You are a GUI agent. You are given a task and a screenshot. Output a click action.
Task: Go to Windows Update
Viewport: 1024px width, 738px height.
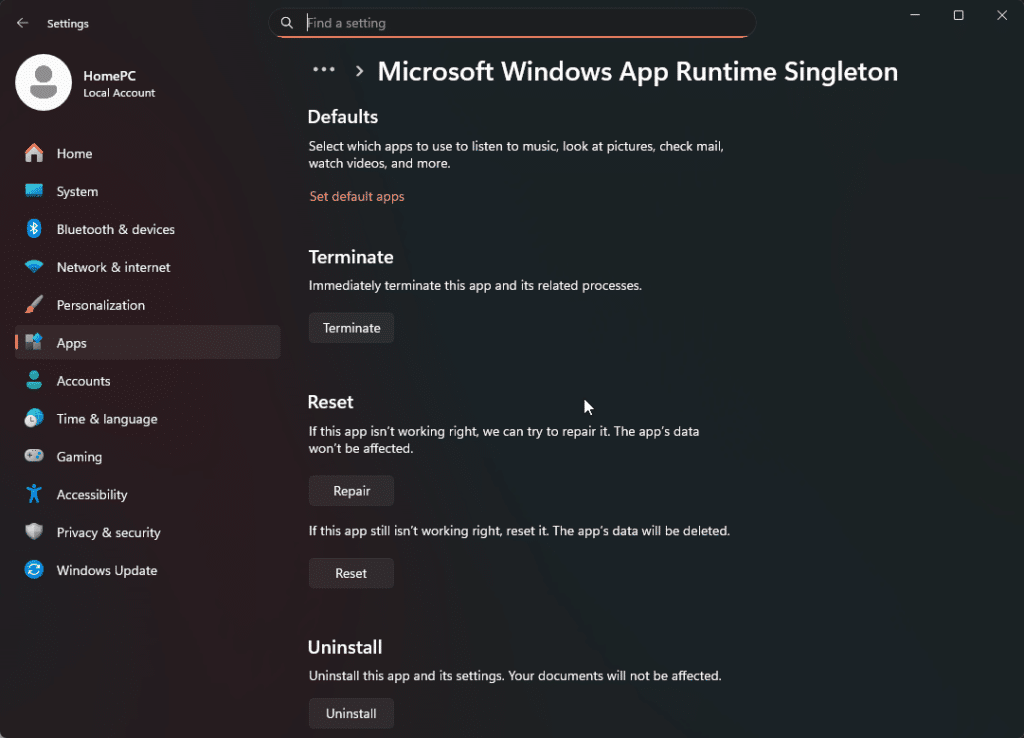(x=148, y=570)
